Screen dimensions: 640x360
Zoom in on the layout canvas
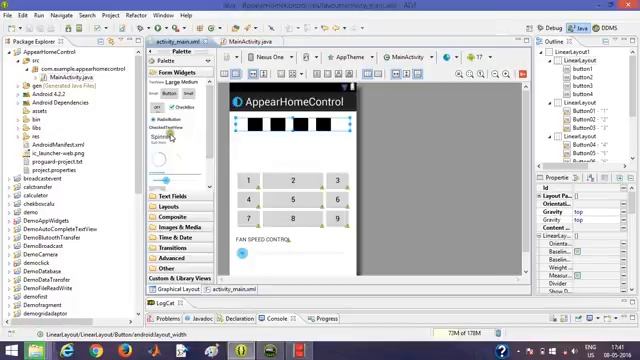[x=506, y=74]
